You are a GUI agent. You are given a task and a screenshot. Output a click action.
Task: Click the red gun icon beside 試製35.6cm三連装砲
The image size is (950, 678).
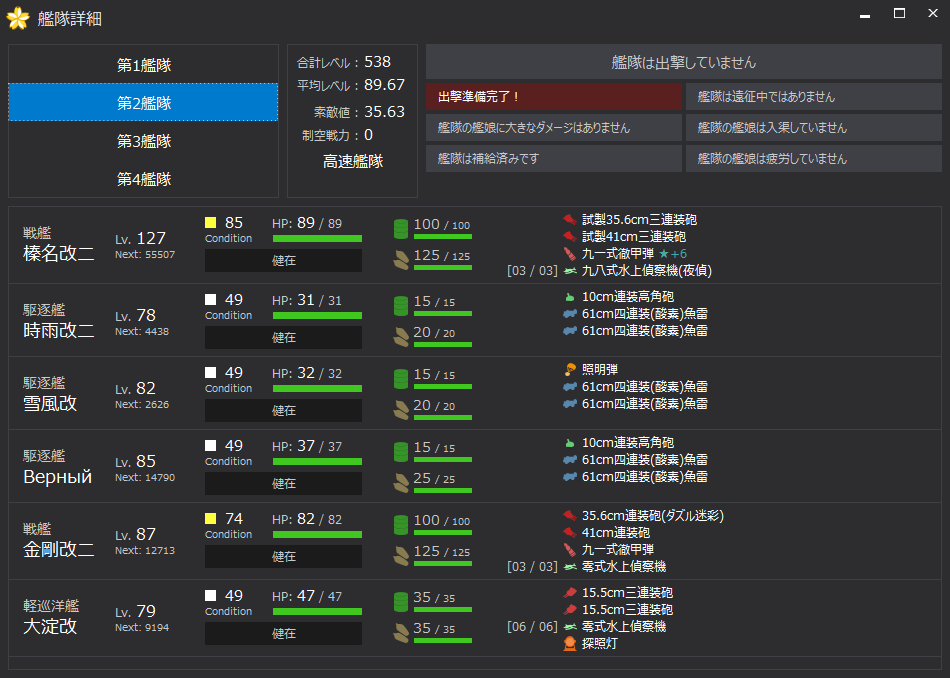pyautogui.click(x=570, y=219)
